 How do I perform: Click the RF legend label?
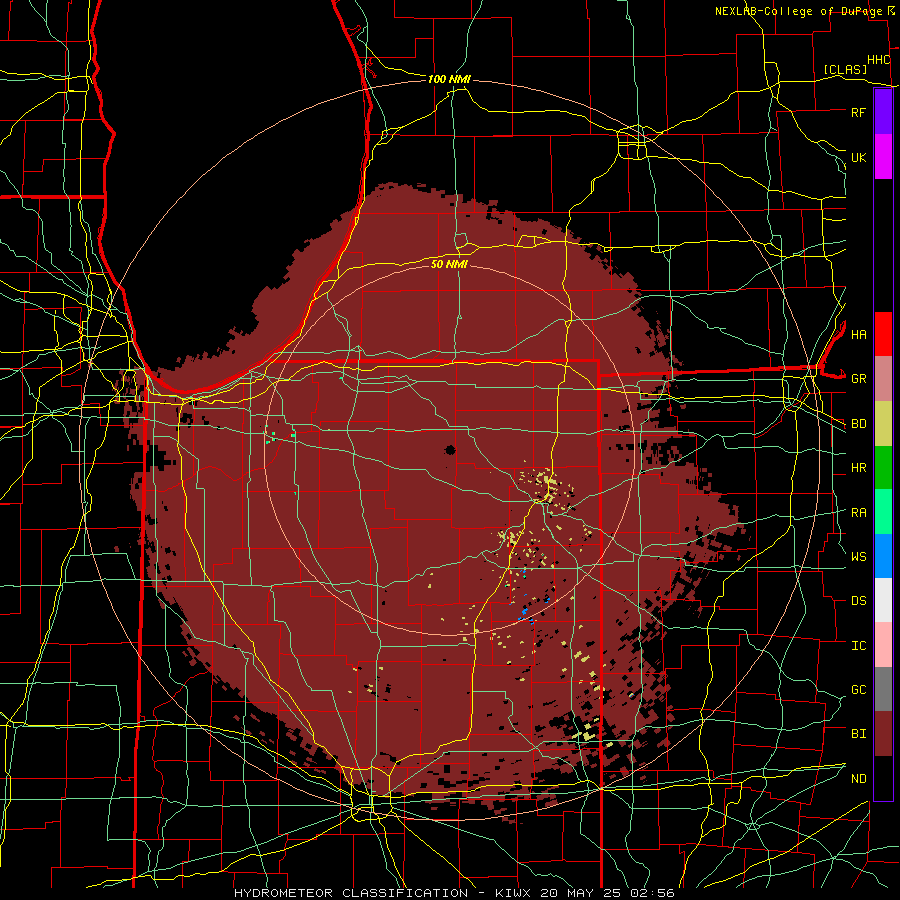pos(858,112)
